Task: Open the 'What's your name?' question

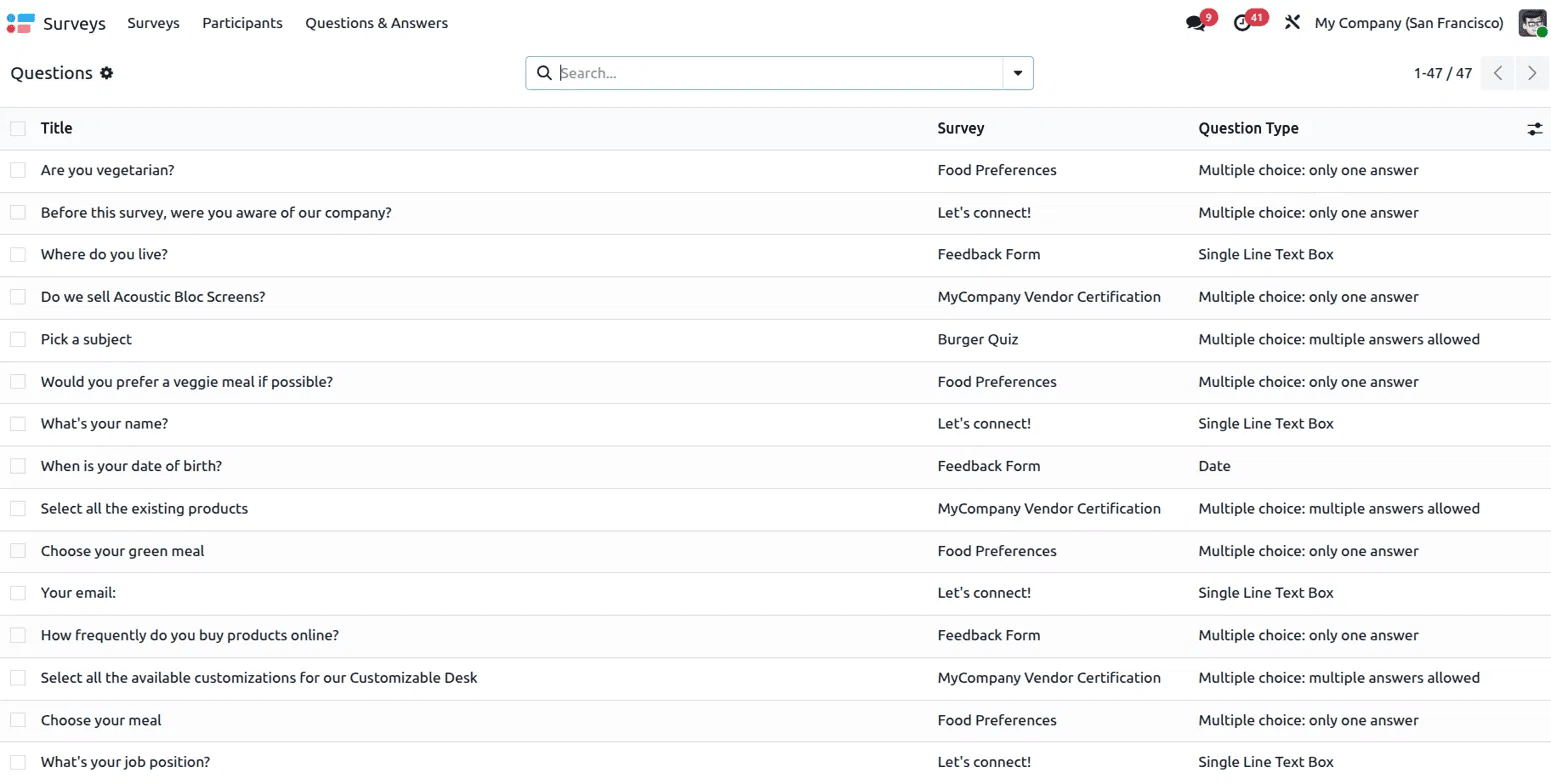Action: click(104, 423)
